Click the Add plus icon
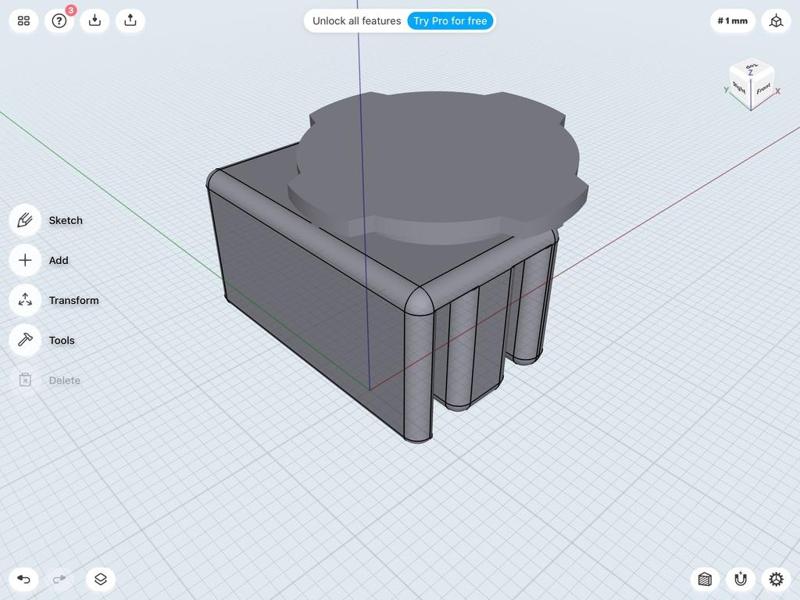 pos(25,260)
